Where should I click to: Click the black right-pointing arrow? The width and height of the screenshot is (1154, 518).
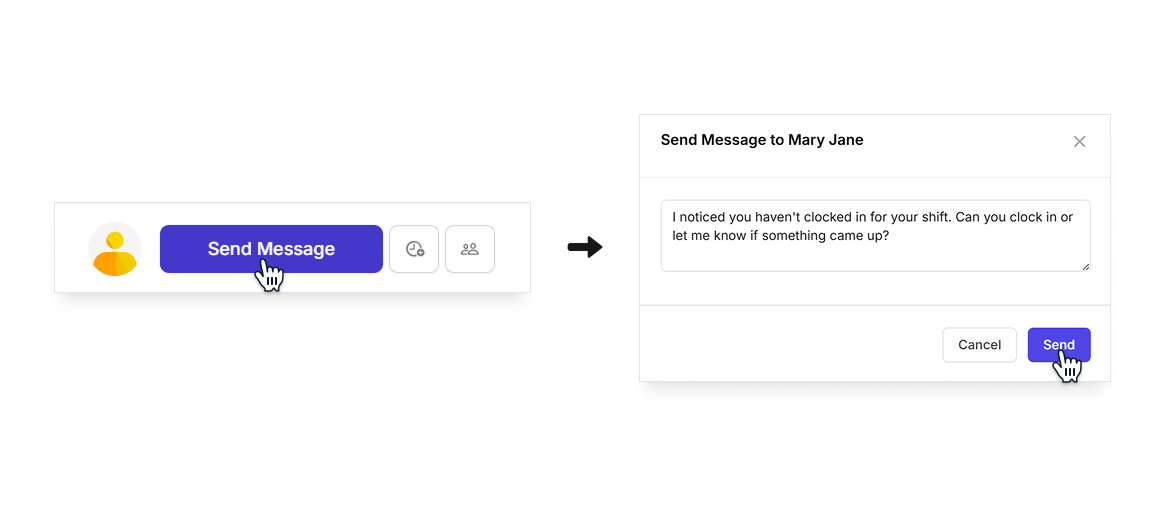pos(585,248)
